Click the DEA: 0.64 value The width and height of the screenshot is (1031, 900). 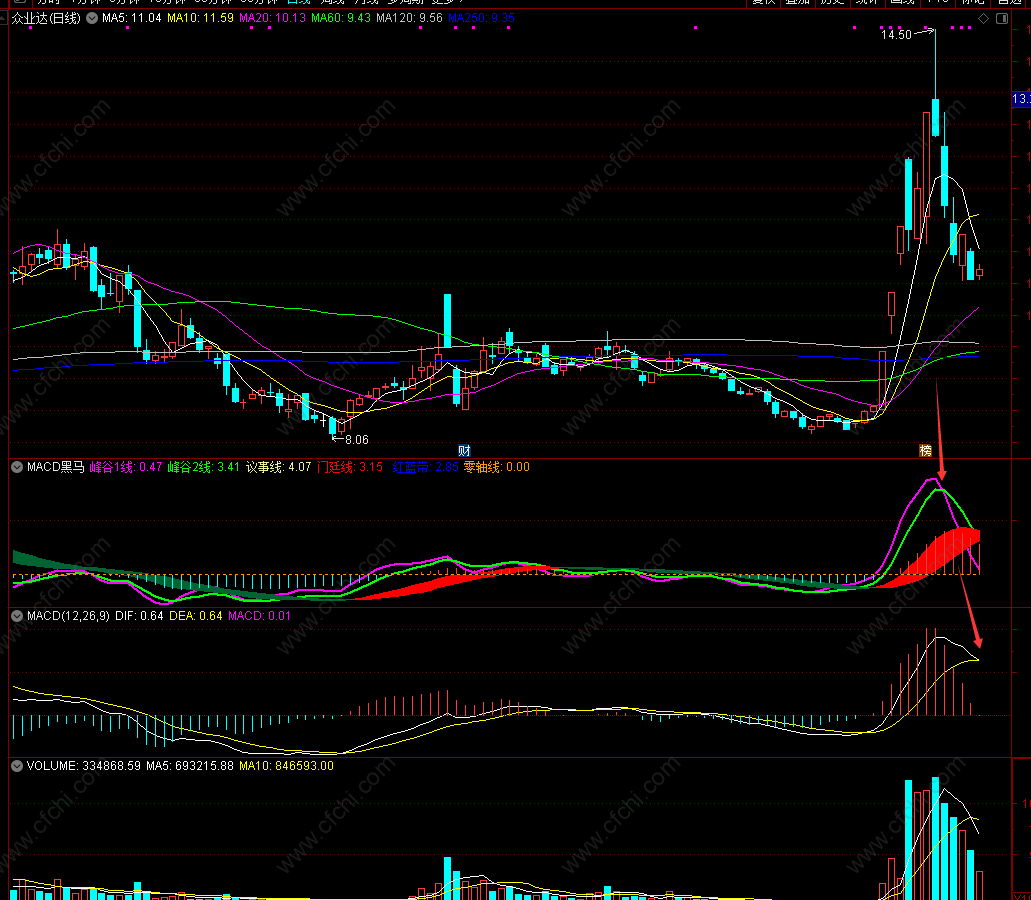click(196, 616)
